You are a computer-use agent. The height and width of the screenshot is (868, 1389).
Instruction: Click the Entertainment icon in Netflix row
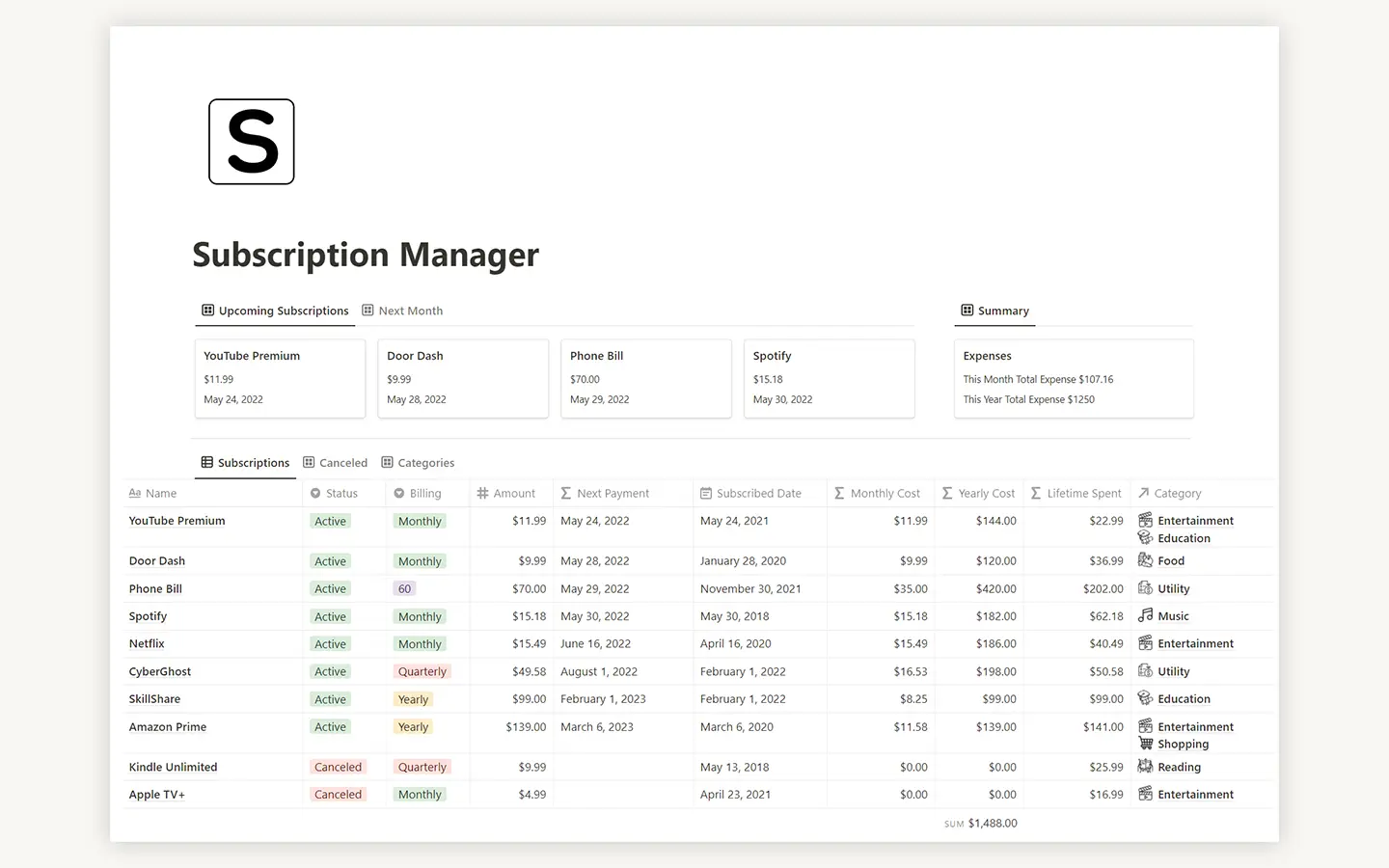pyautogui.click(x=1145, y=642)
